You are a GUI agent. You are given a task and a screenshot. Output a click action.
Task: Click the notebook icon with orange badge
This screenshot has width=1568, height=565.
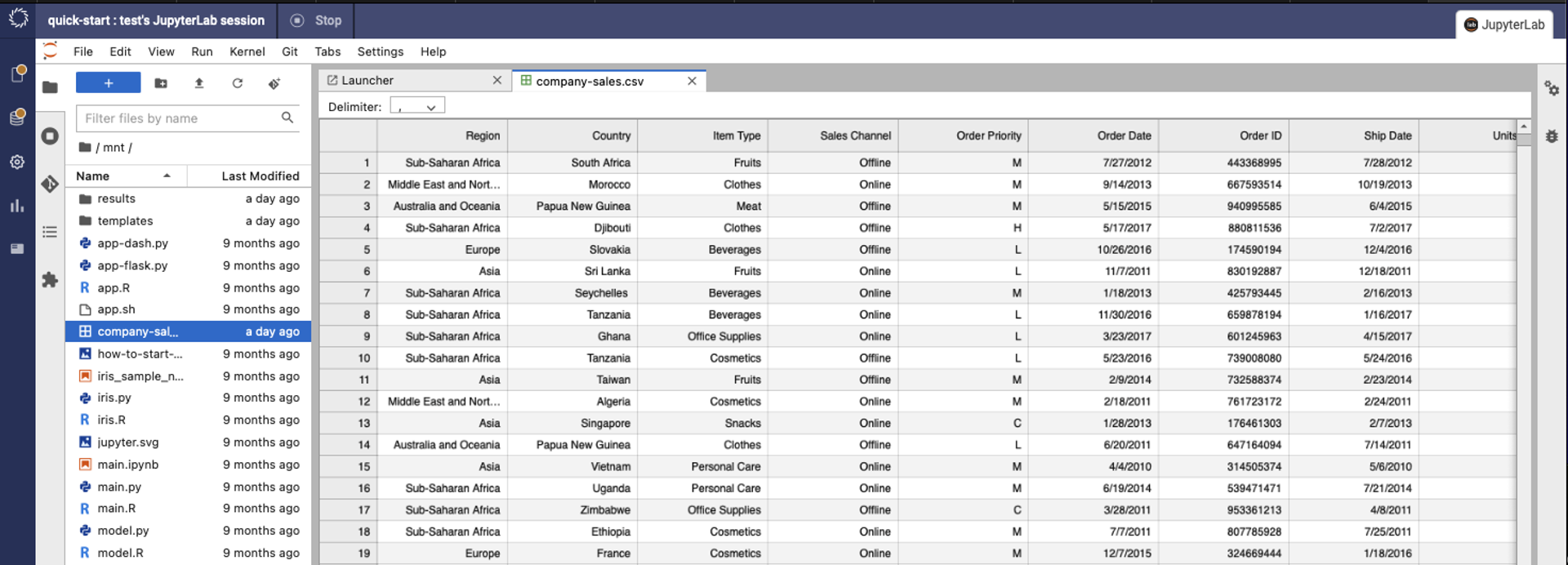(x=17, y=73)
